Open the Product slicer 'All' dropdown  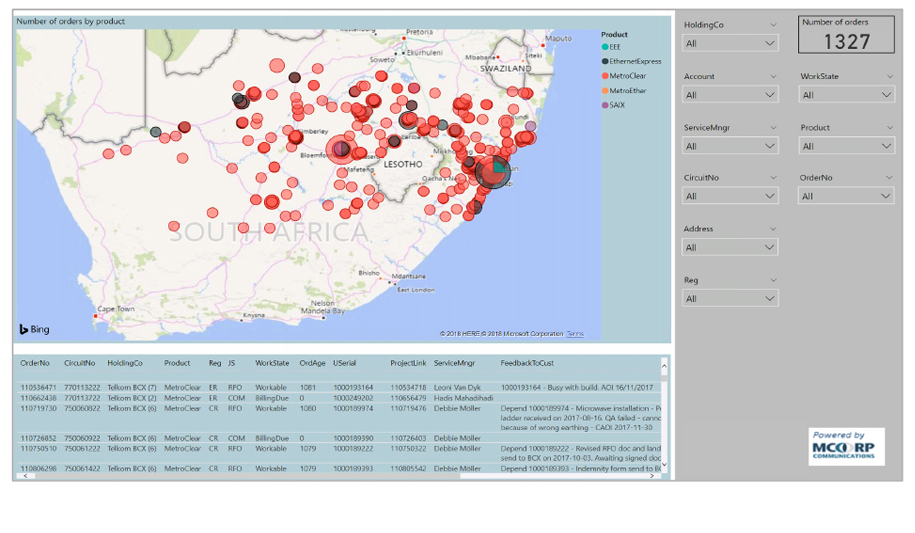[x=846, y=146]
